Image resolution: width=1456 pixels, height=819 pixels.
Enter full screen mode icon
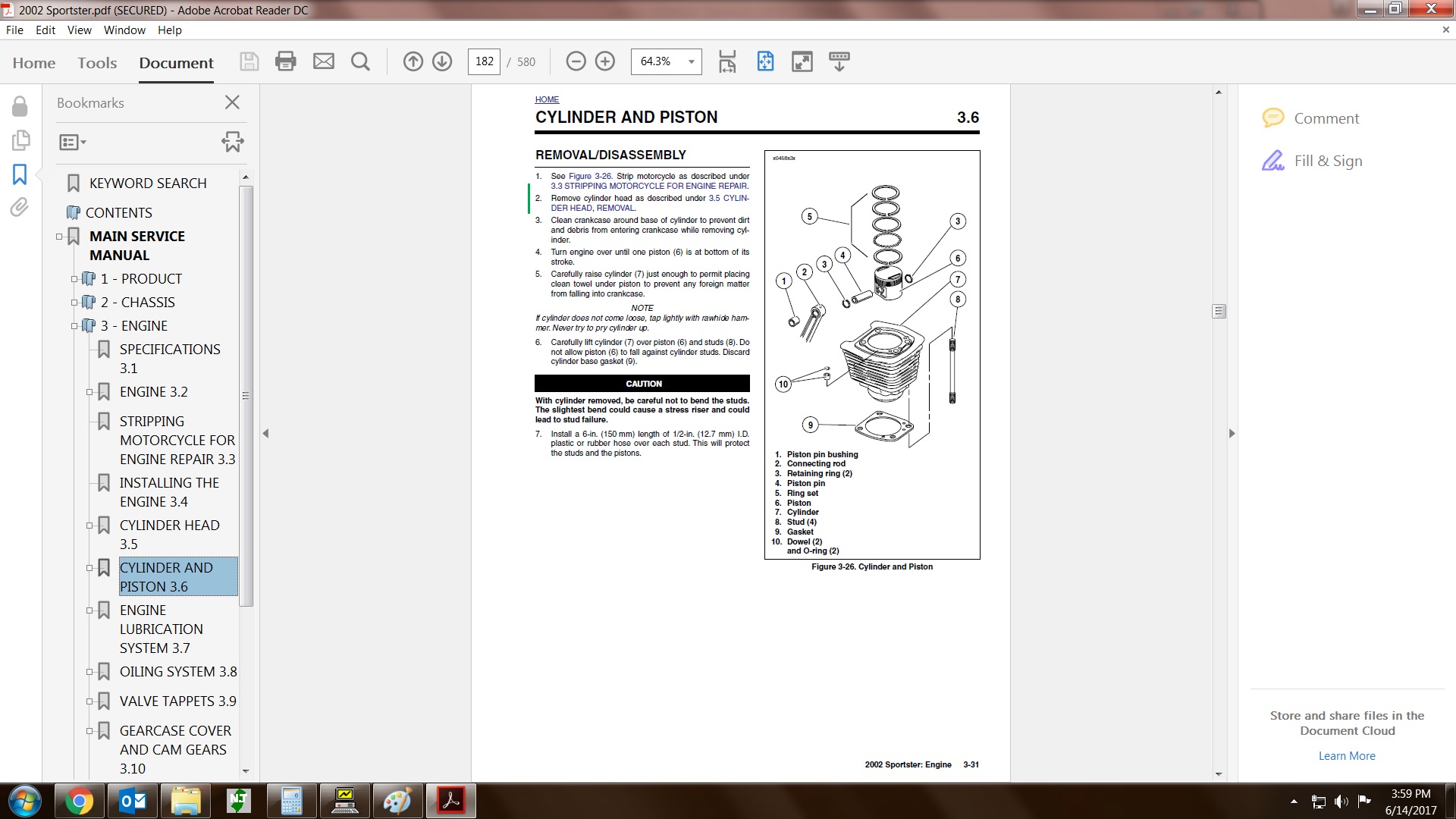802,61
